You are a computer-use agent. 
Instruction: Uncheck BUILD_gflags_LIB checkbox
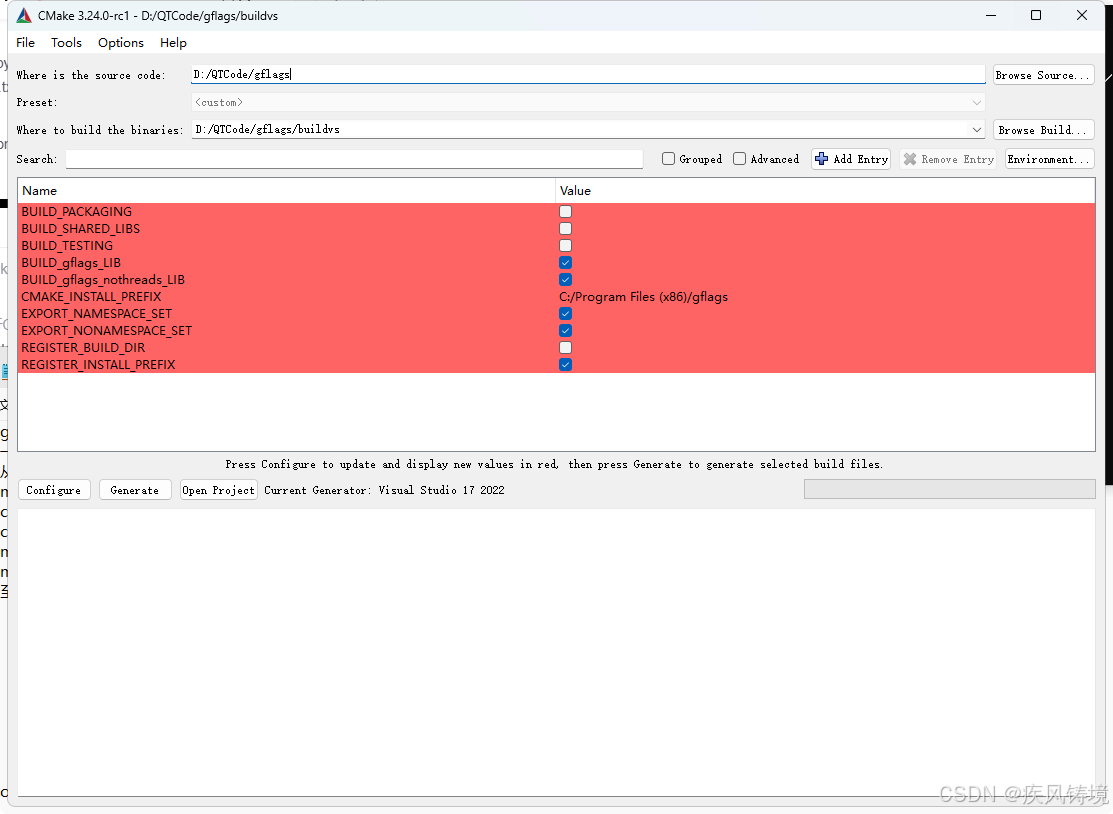coord(566,263)
